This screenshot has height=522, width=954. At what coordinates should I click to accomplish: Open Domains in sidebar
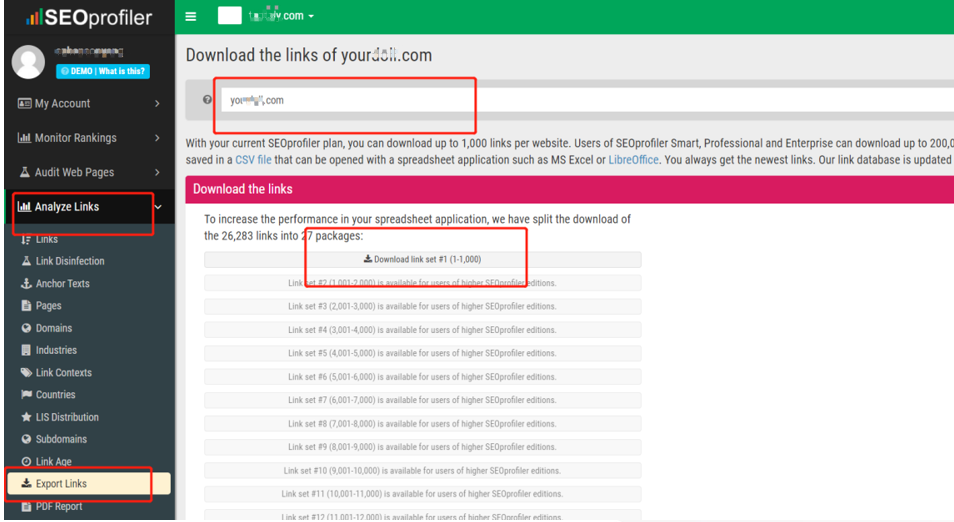point(54,328)
